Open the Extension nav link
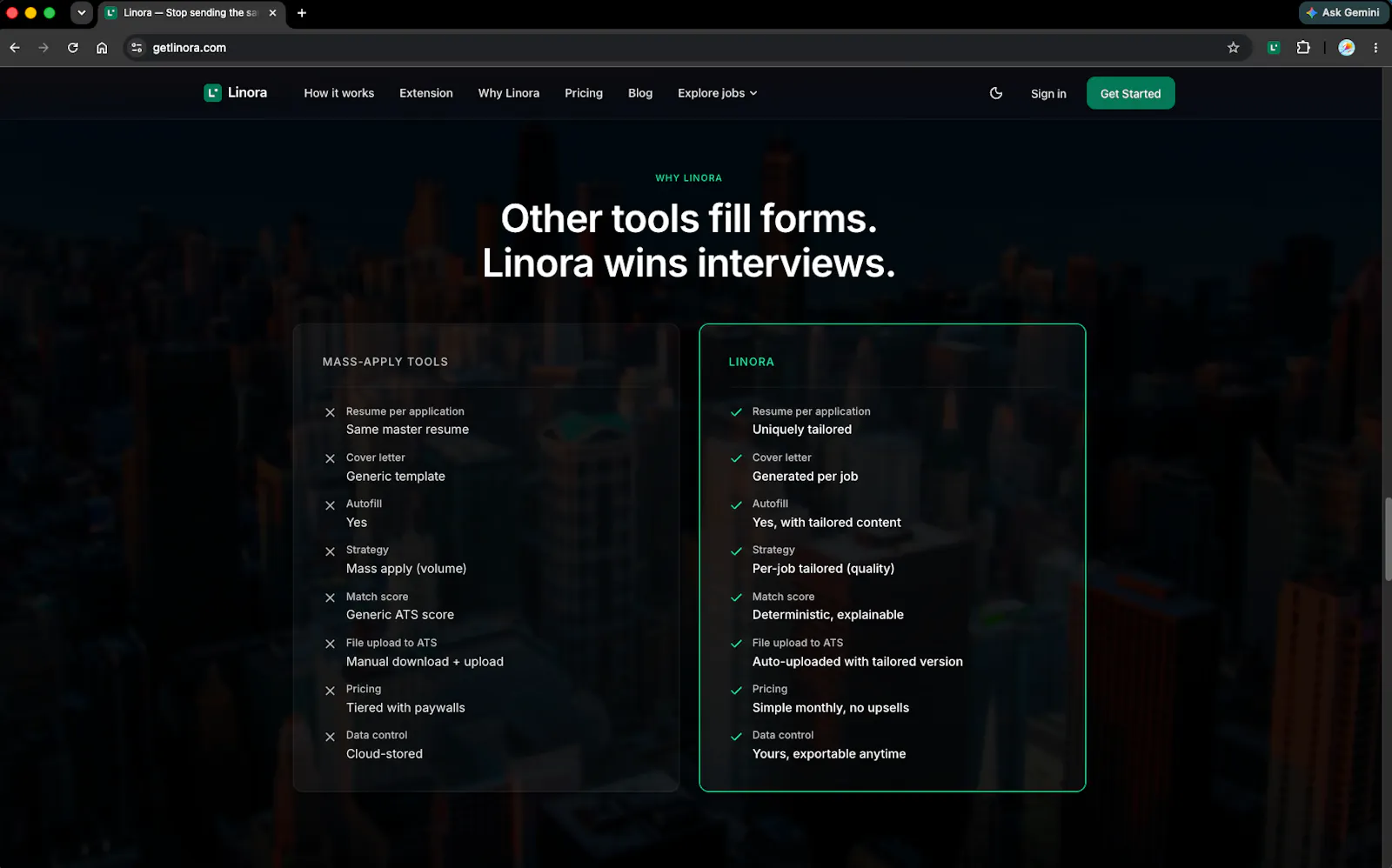Viewport: 1392px width, 868px height. [426, 93]
